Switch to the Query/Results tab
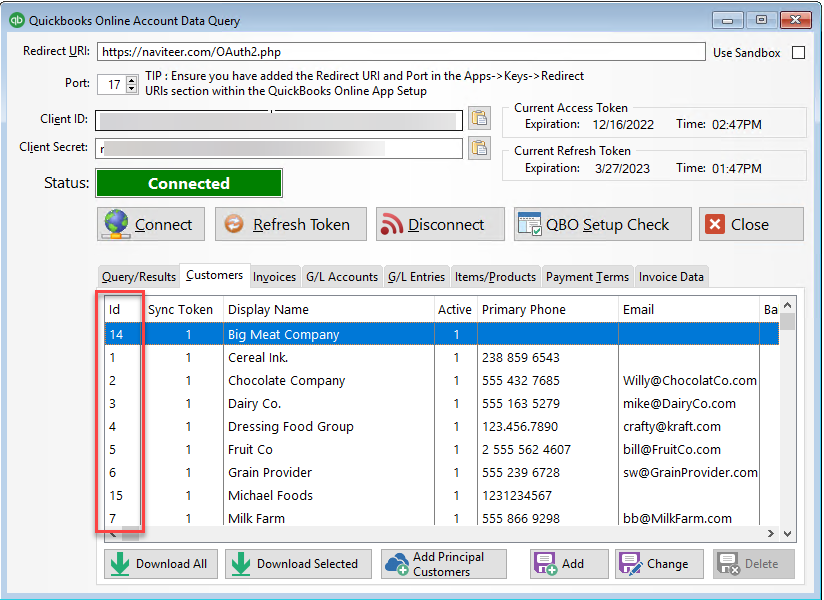This screenshot has height=600, width=824. point(139,277)
